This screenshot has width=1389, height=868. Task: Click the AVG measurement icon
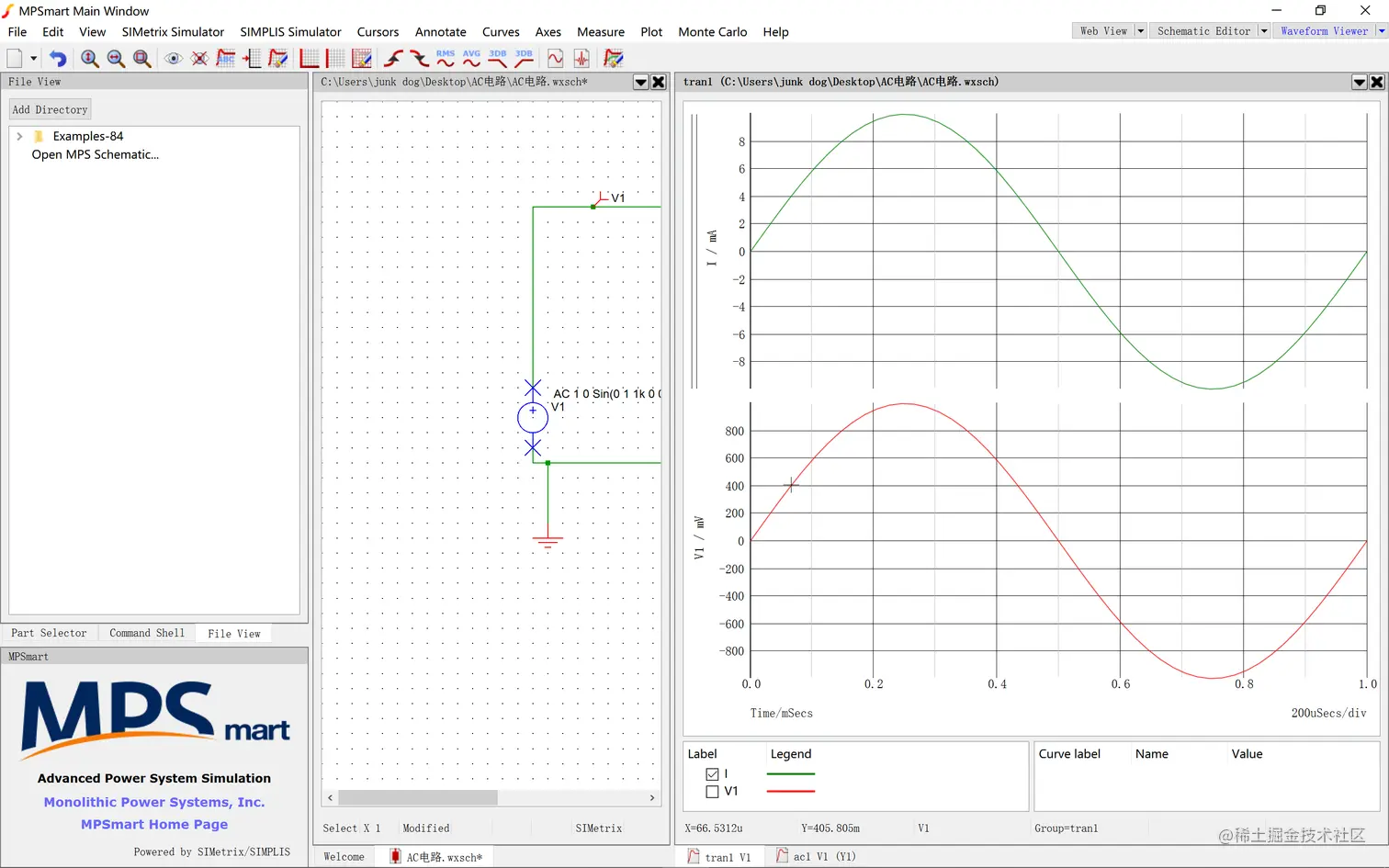tap(471, 59)
